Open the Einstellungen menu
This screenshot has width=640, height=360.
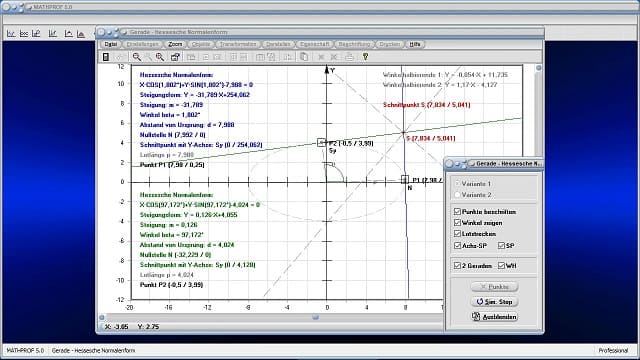tap(142, 44)
